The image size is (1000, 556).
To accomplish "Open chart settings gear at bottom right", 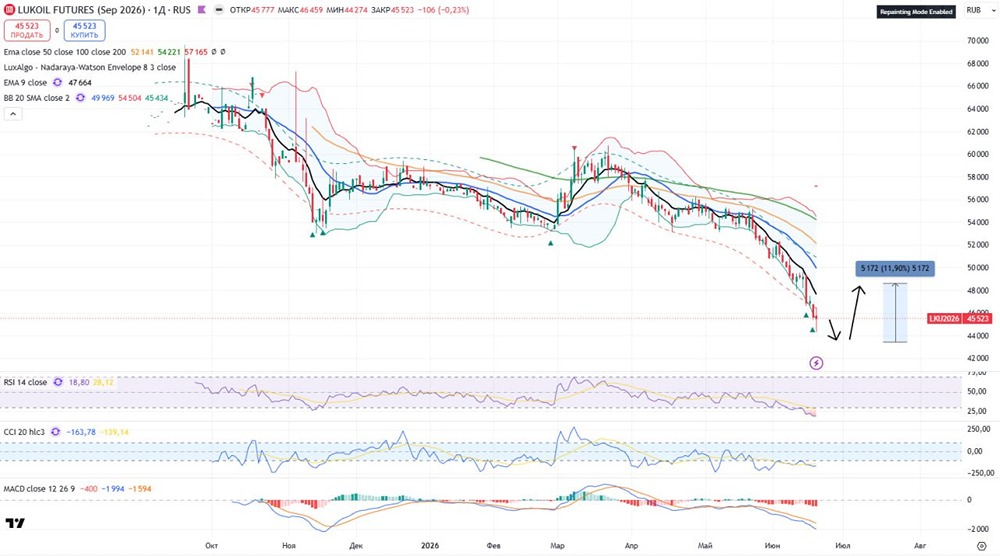I will click(x=982, y=546).
